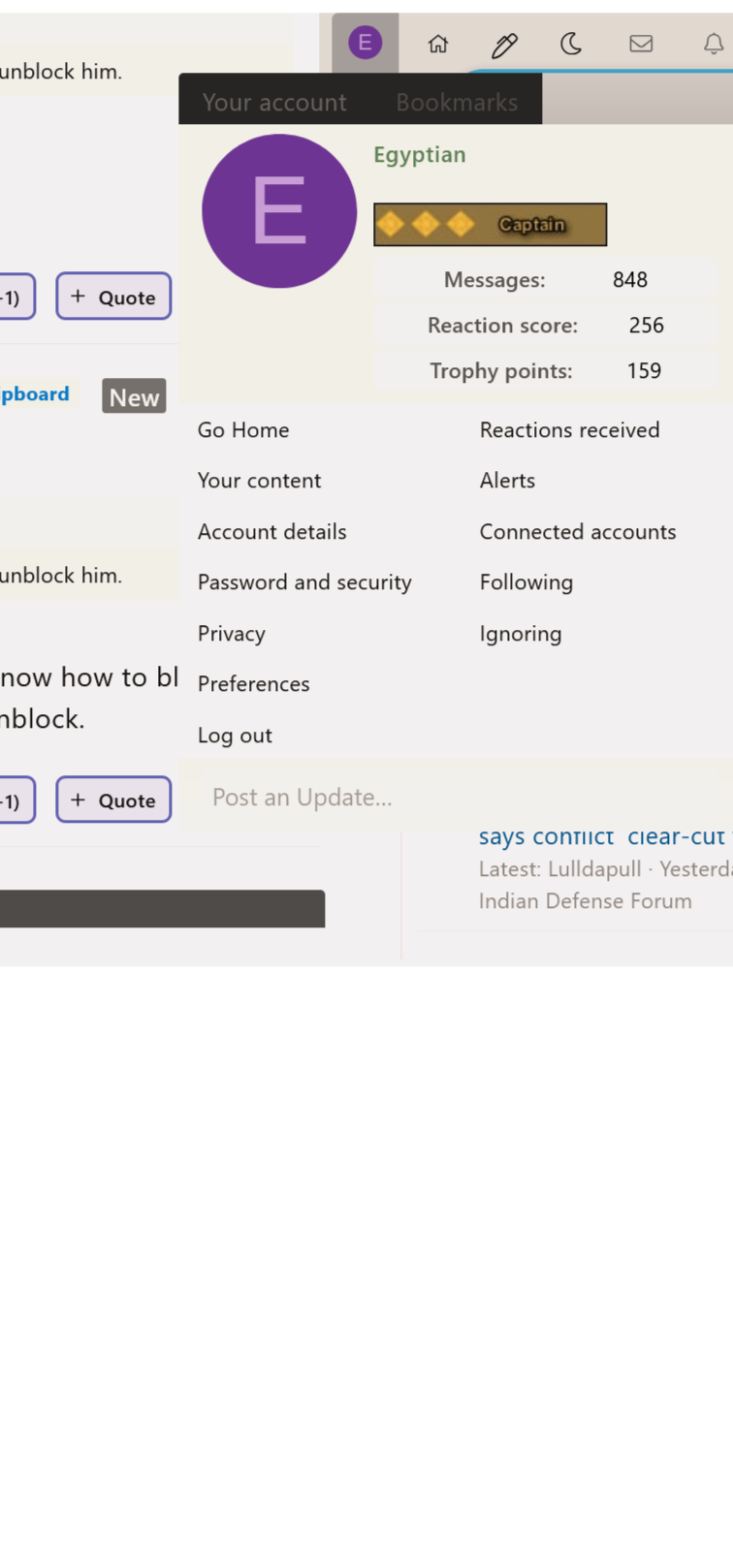Click Log out
This screenshot has height=1568, width=733.
click(x=235, y=736)
